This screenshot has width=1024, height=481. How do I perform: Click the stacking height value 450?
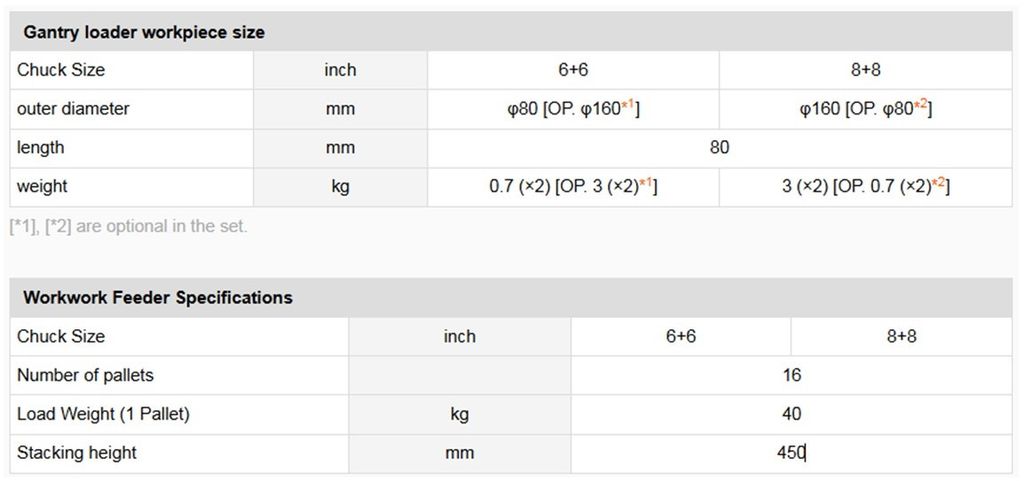tap(790, 453)
